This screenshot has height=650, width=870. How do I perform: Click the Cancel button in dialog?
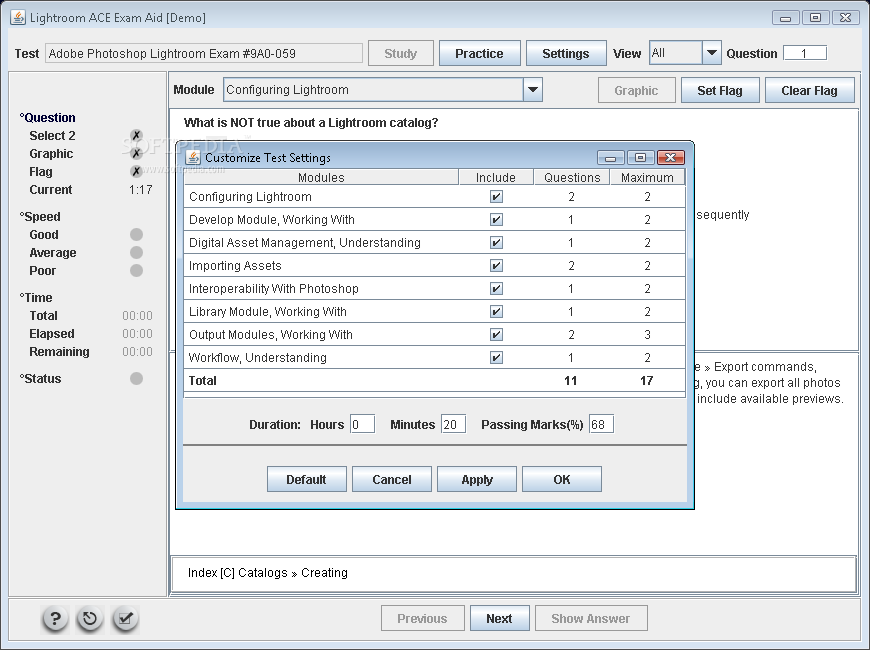[392, 479]
